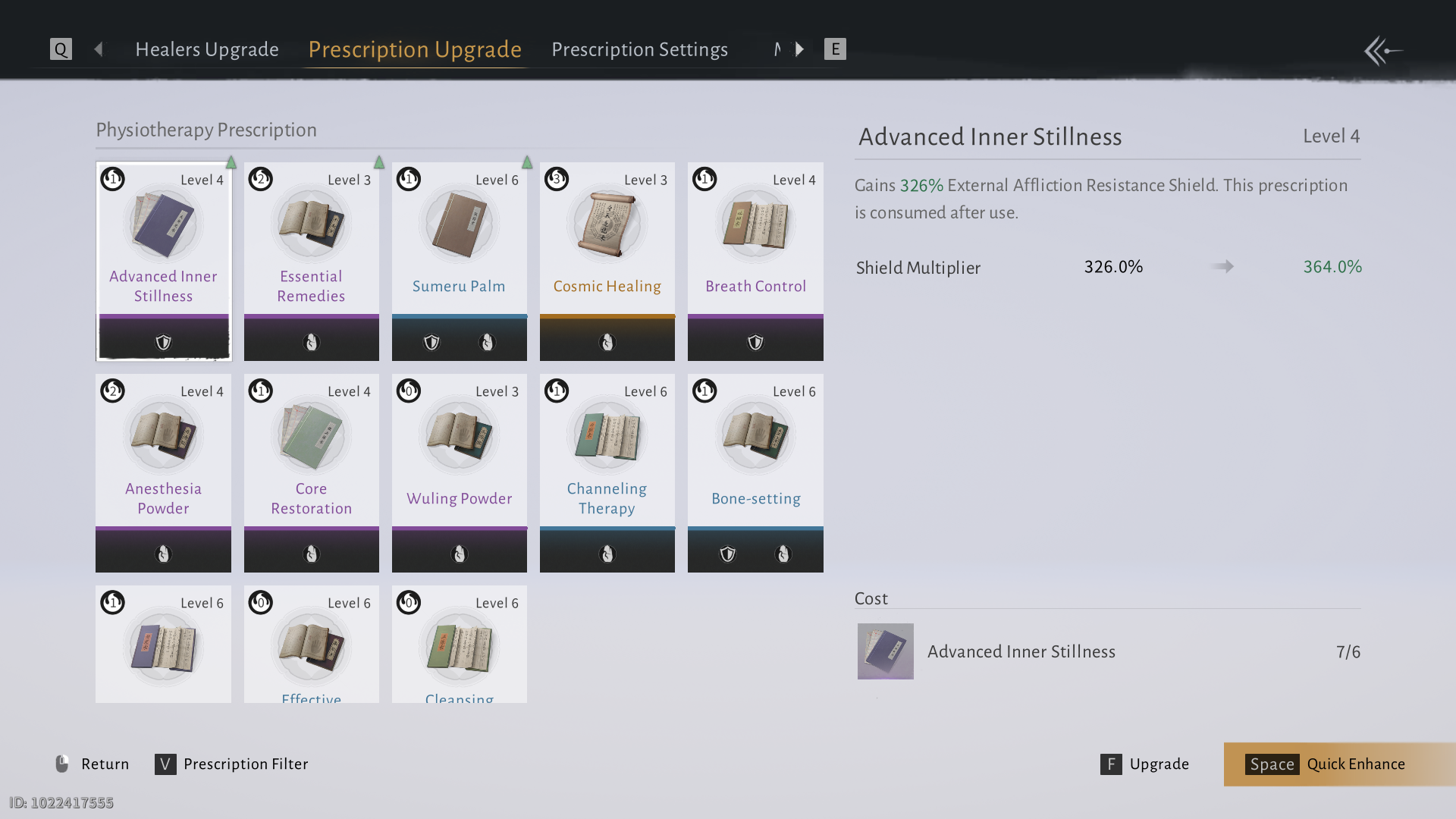Select the Cleansing prescription card at bottom
The image size is (1456, 819).
pyautogui.click(x=459, y=644)
